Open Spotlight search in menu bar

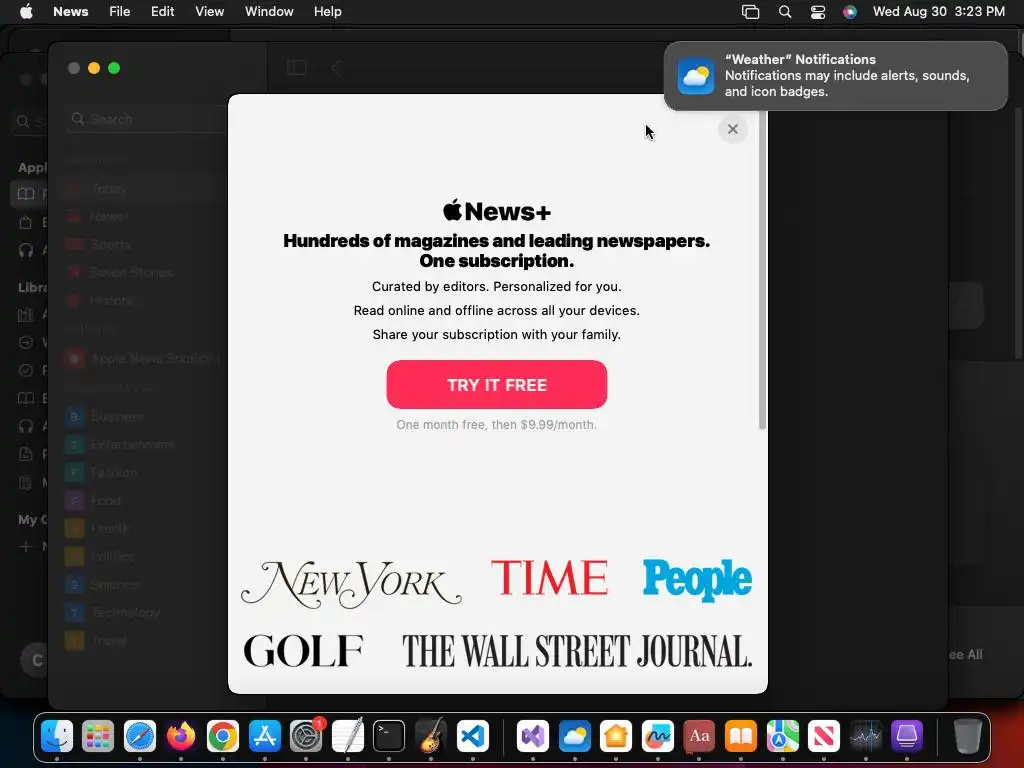pos(785,12)
